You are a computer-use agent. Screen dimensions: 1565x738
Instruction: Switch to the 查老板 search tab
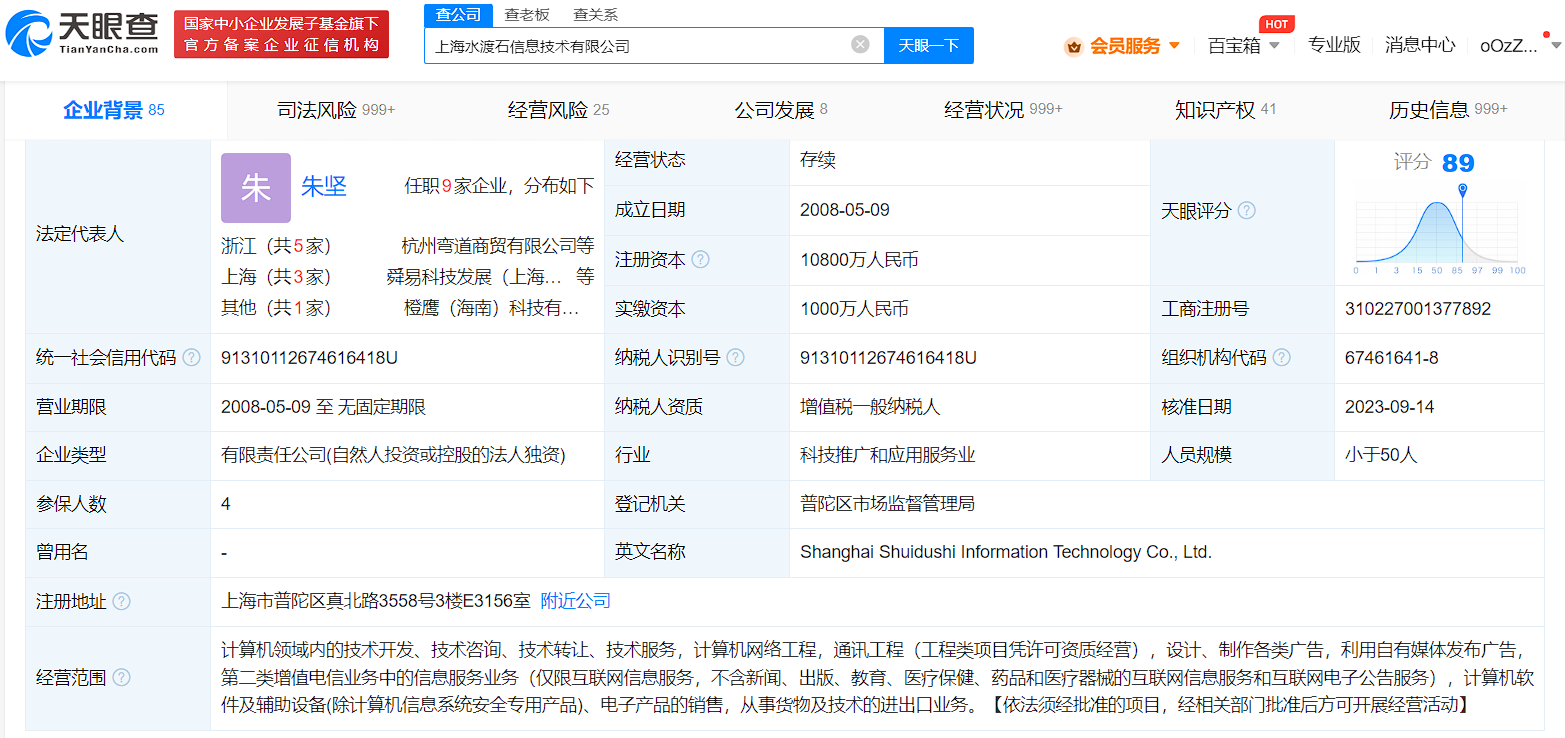click(527, 14)
